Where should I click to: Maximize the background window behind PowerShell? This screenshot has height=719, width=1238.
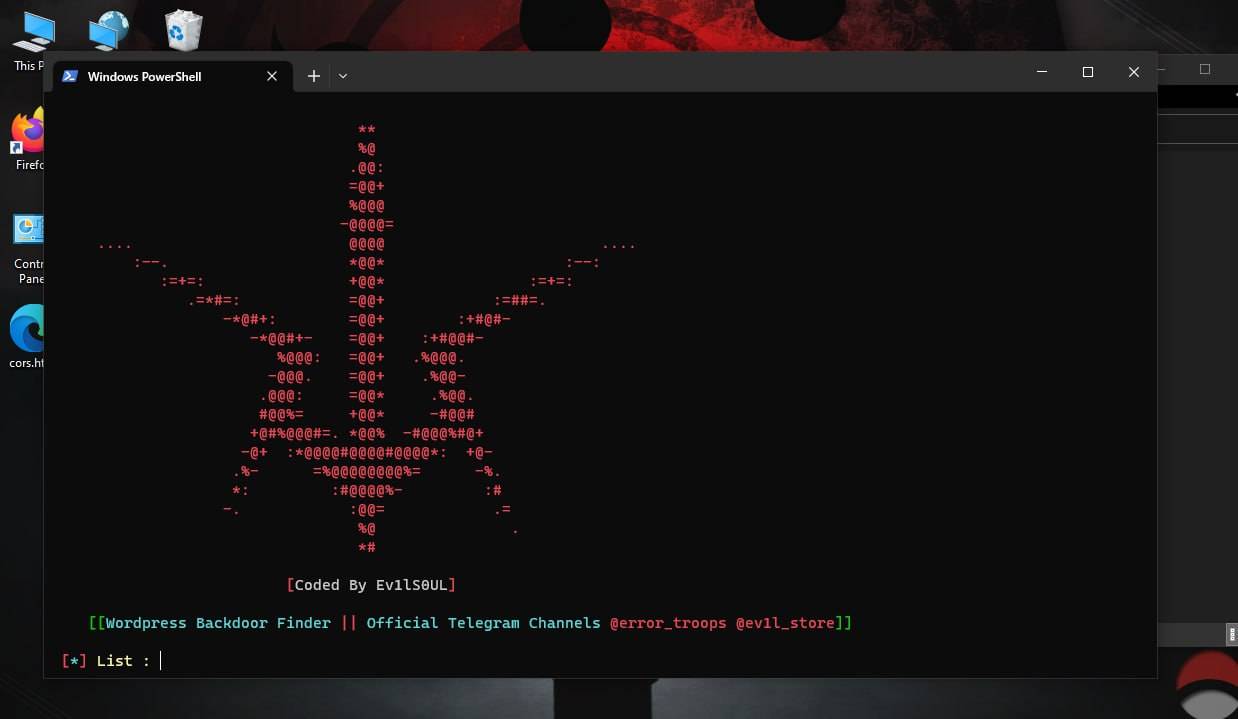(1205, 69)
